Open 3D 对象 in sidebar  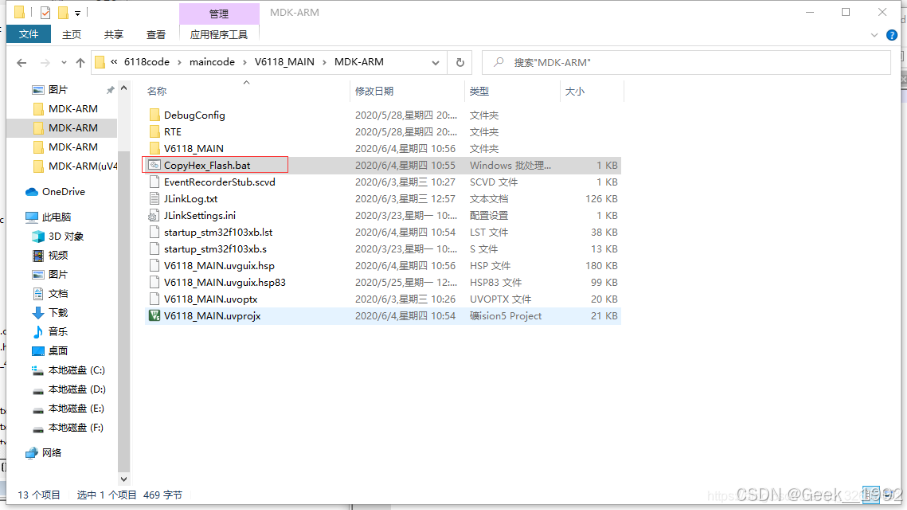[x=65, y=236]
